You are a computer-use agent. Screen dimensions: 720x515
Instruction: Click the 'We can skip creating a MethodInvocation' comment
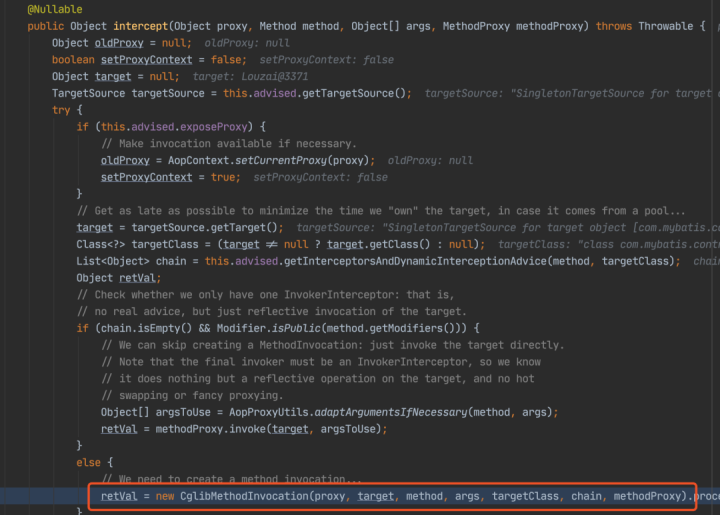332,345
